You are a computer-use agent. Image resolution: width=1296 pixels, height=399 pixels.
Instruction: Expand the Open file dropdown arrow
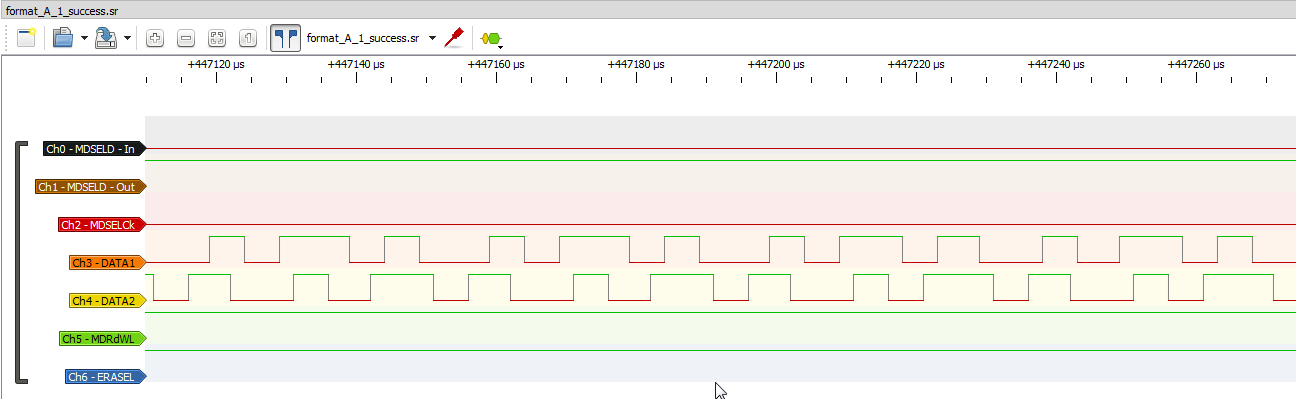pos(84,39)
